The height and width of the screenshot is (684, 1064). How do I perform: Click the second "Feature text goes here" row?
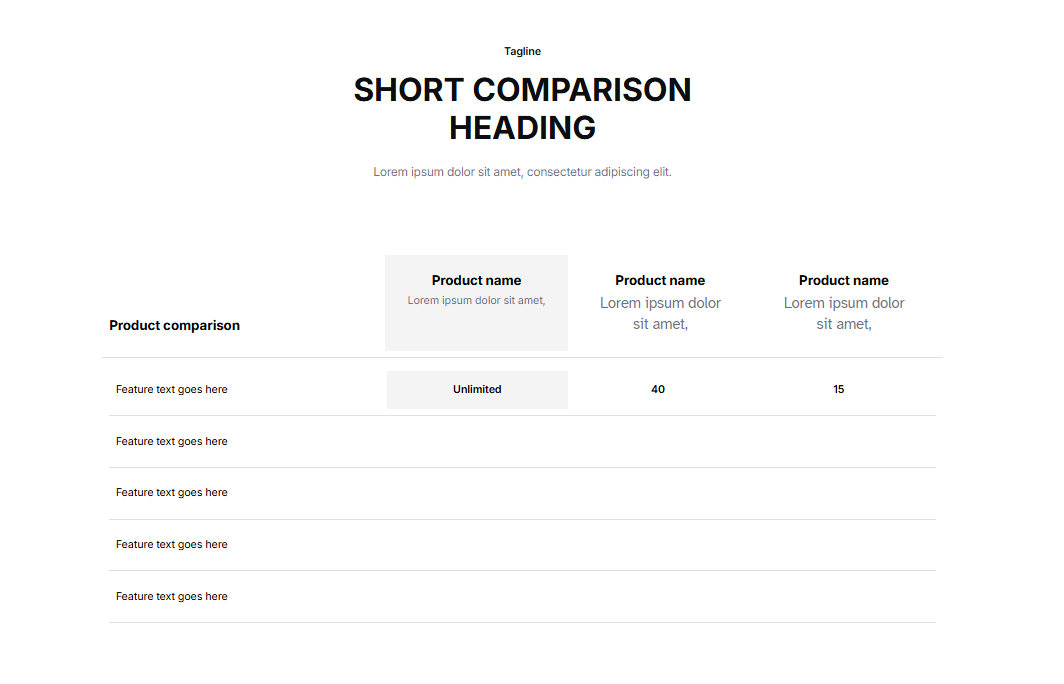coord(172,441)
